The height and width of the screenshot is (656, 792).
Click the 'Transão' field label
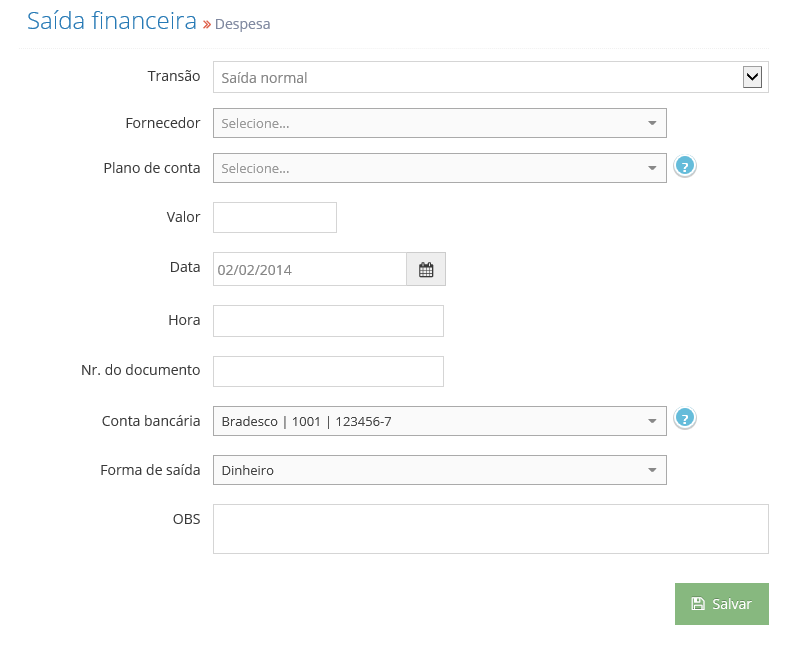[174, 76]
